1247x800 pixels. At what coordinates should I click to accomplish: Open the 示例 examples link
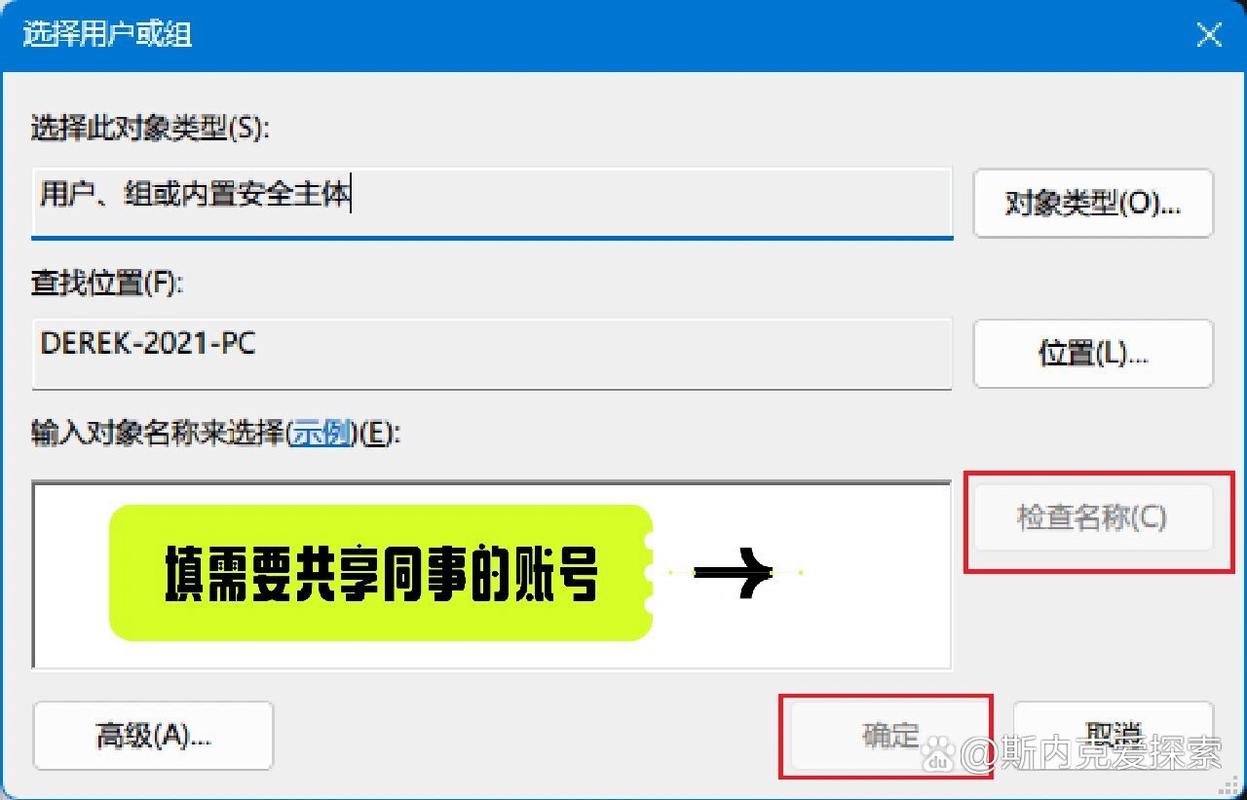pyautogui.click(x=321, y=434)
